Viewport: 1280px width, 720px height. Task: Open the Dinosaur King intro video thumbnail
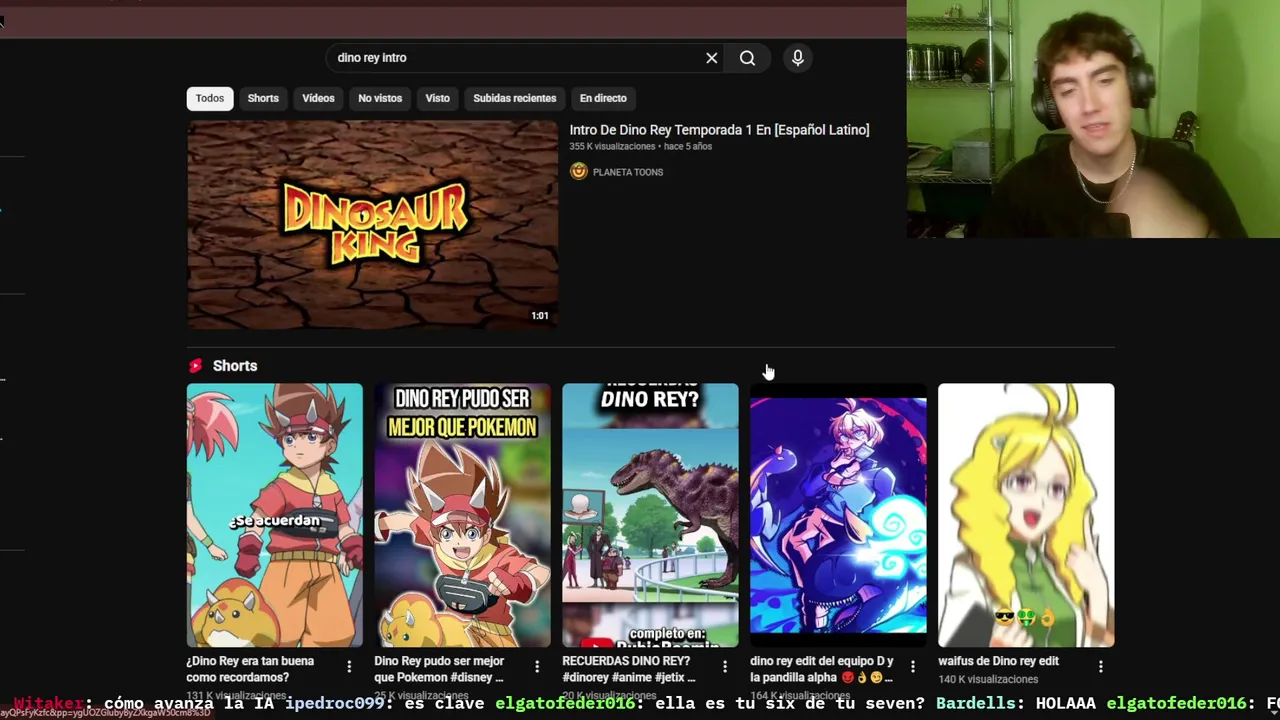pos(373,225)
